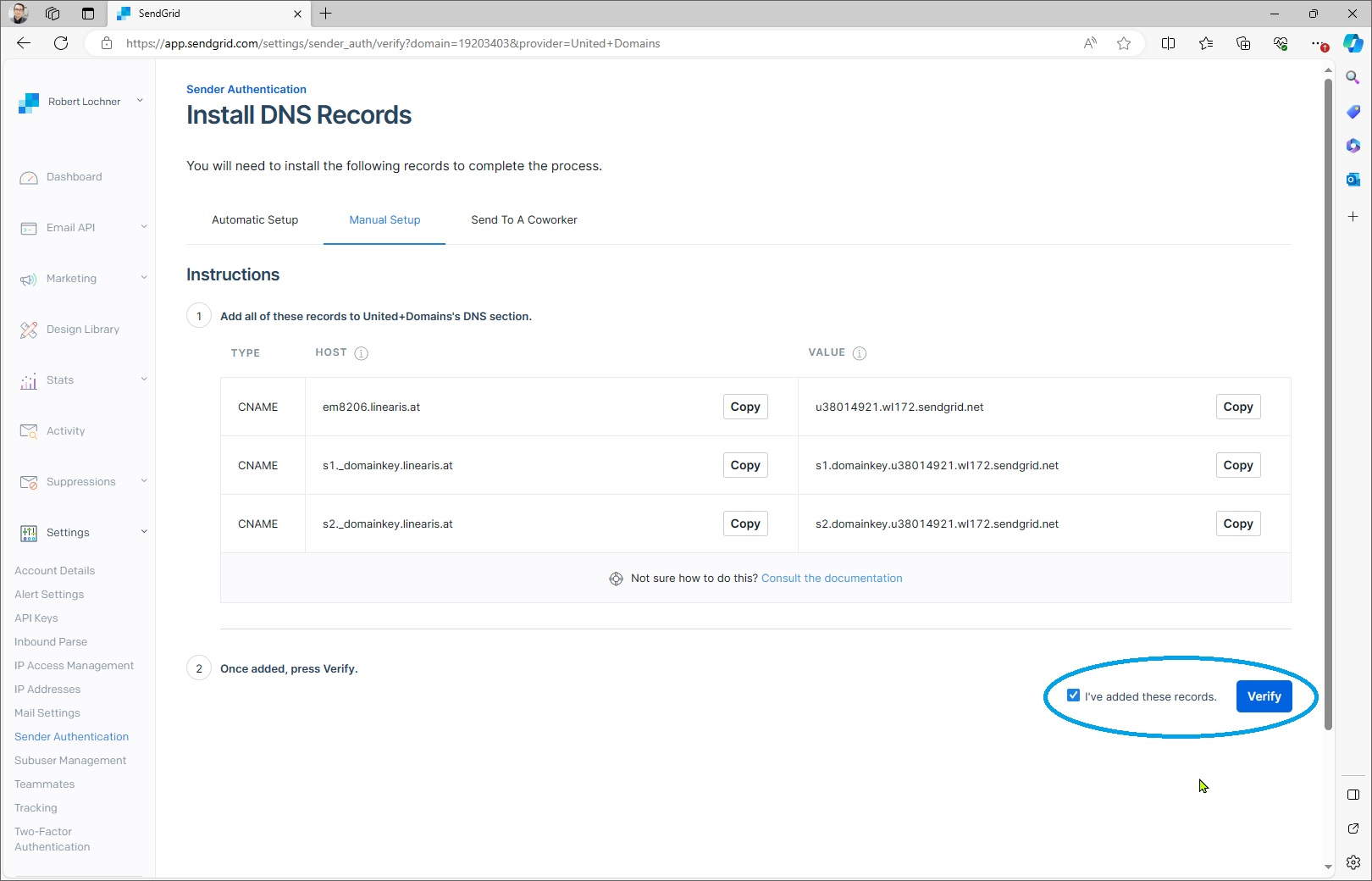Click the Suppressions envelope icon
The height and width of the screenshot is (881, 1372).
[29, 483]
